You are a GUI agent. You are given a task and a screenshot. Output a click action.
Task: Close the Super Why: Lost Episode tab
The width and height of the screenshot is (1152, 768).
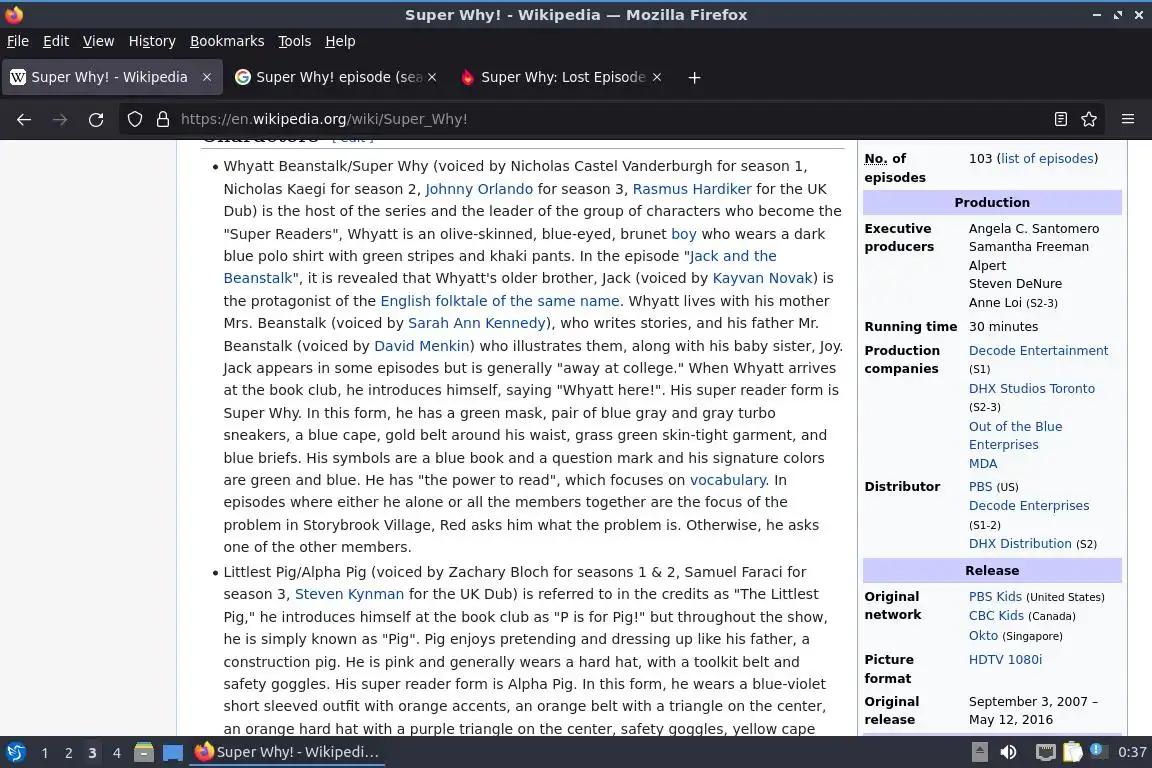[657, 76]
